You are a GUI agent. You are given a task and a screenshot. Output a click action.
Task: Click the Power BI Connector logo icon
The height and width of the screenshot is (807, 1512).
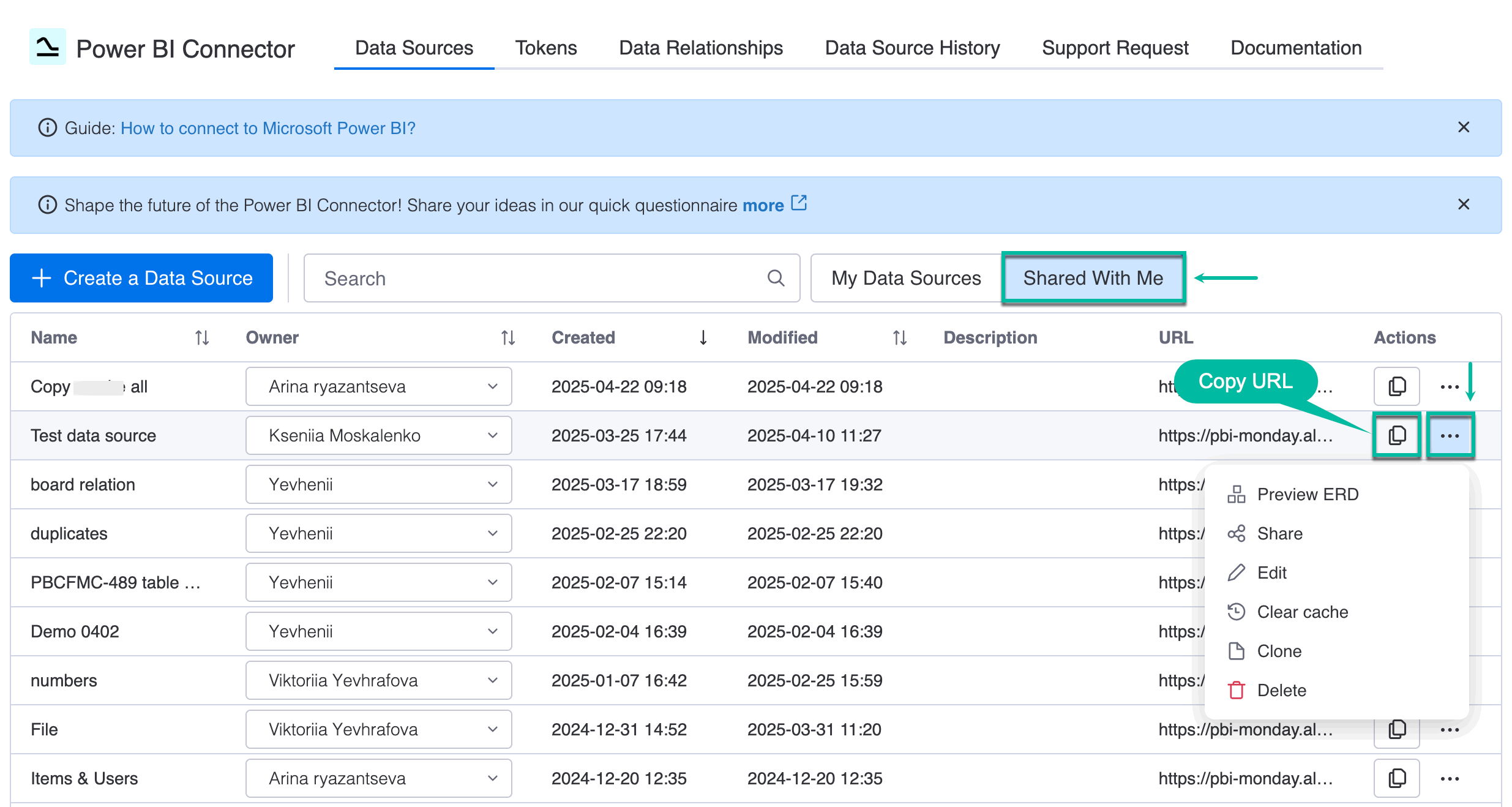47,47
